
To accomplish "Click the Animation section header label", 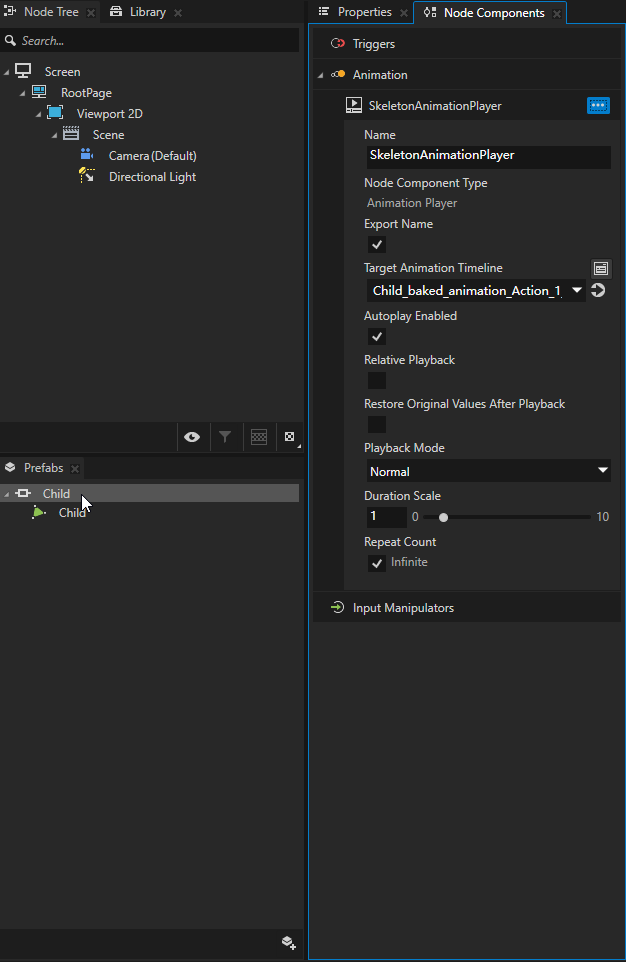I will pyautogui.click(x=380, y=74).
